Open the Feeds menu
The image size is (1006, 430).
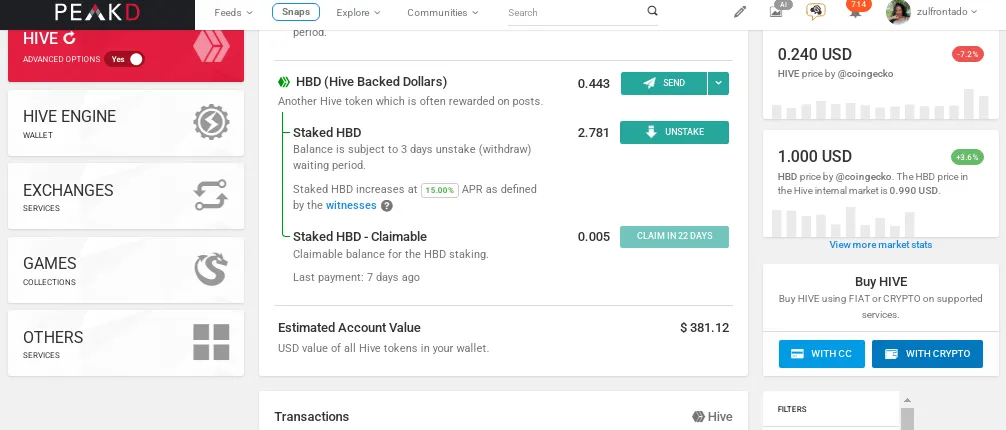[234, 12]
